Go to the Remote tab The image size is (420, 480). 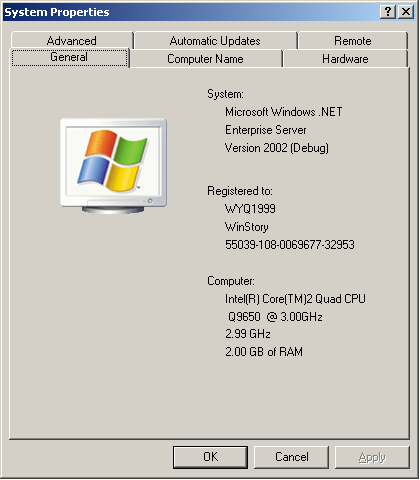point(353,41)
